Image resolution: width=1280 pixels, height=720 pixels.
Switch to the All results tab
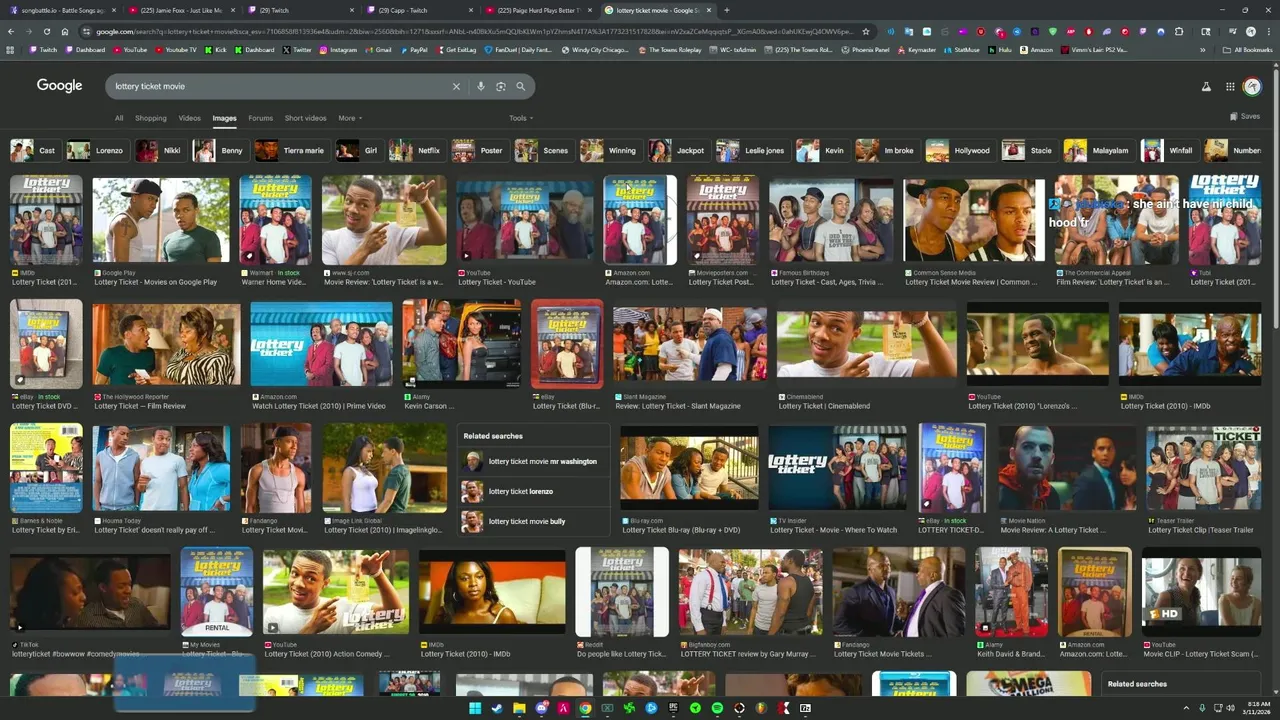(x=119, y=118)
